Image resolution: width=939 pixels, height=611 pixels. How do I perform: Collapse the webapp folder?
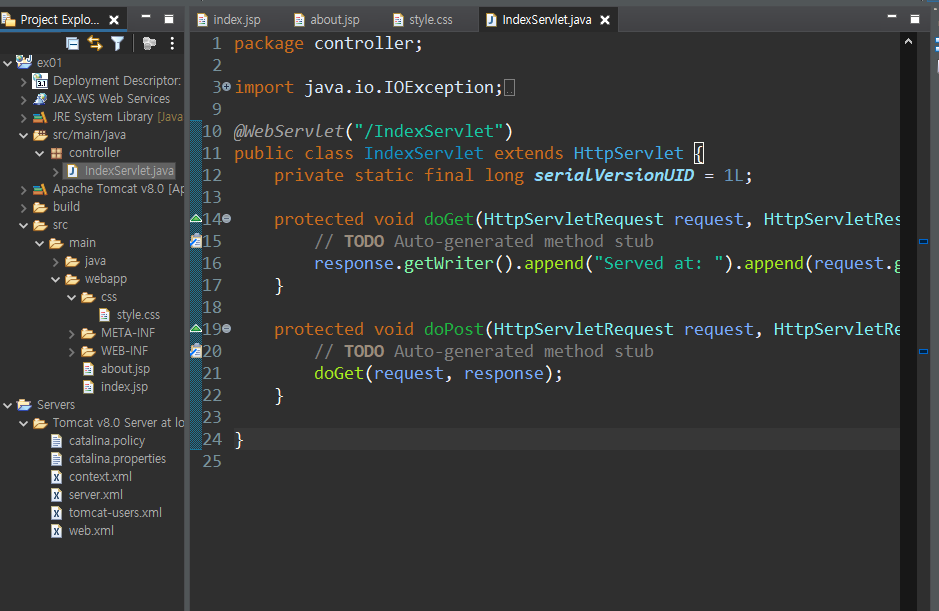(56, 279)
